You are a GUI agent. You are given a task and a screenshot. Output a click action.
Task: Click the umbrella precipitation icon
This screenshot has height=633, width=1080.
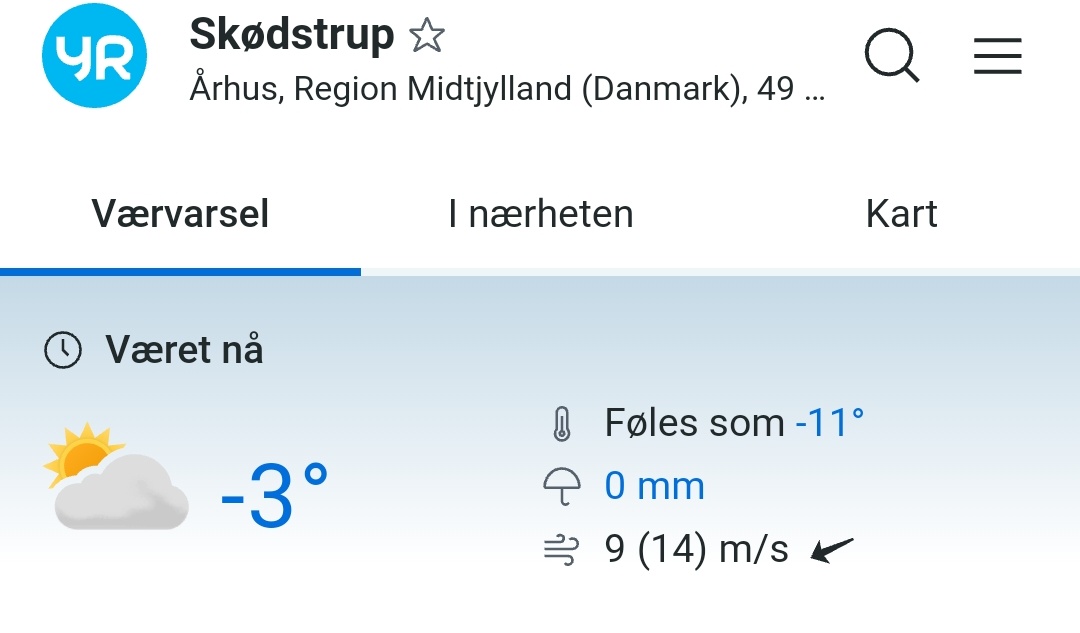coord(561,487)
